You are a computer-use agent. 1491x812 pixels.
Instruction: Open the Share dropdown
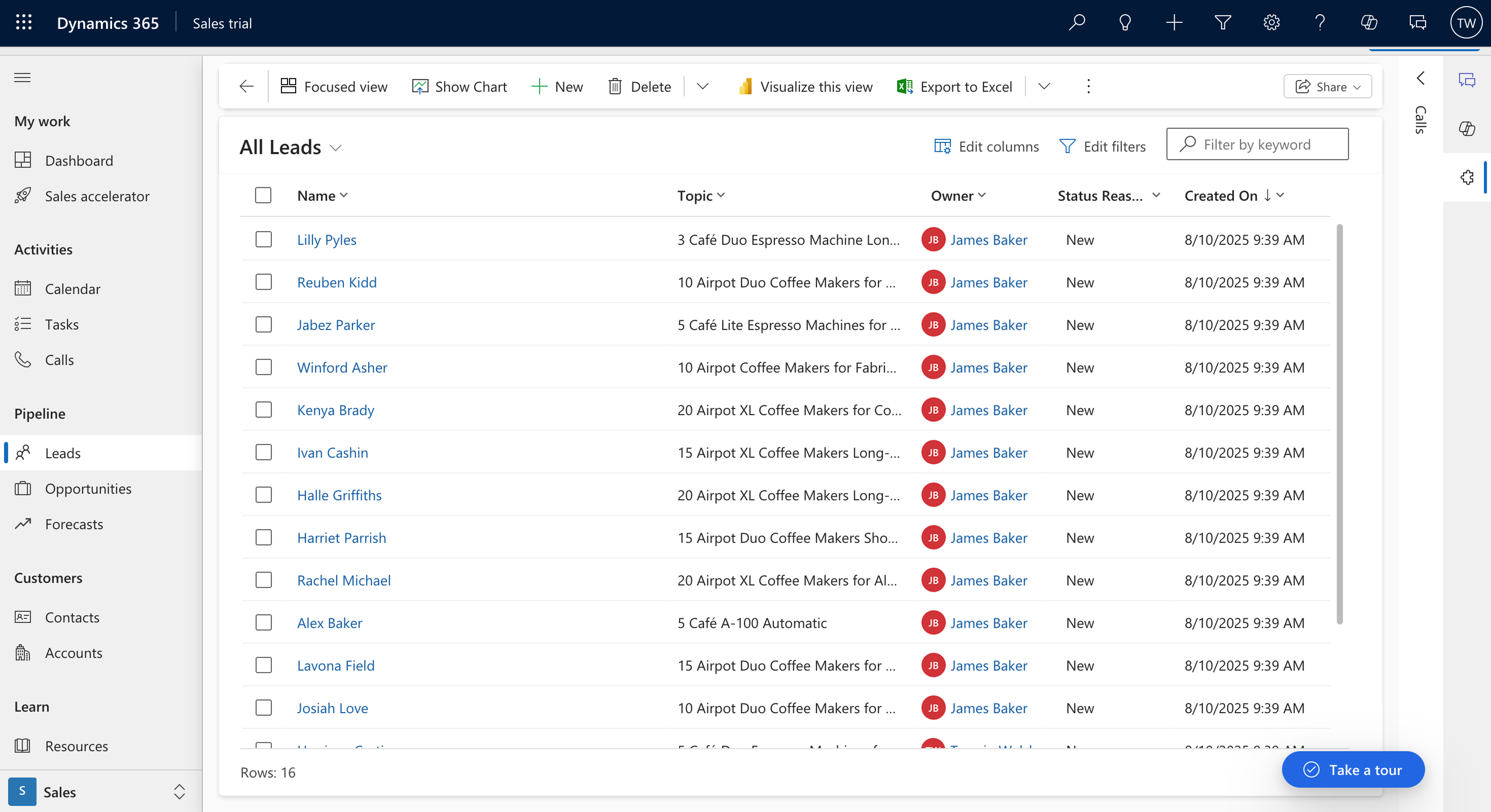[1328, 87]
